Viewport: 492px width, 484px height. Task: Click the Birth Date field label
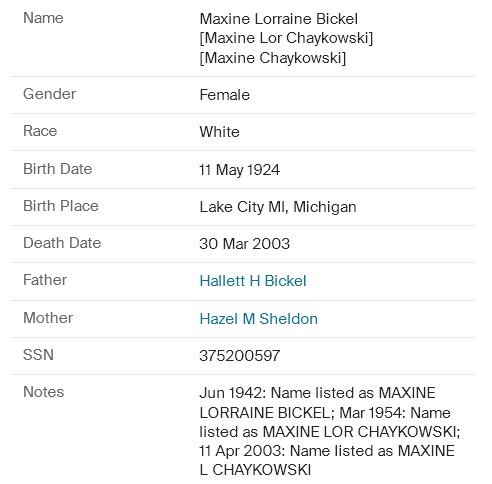coord(57,169)
